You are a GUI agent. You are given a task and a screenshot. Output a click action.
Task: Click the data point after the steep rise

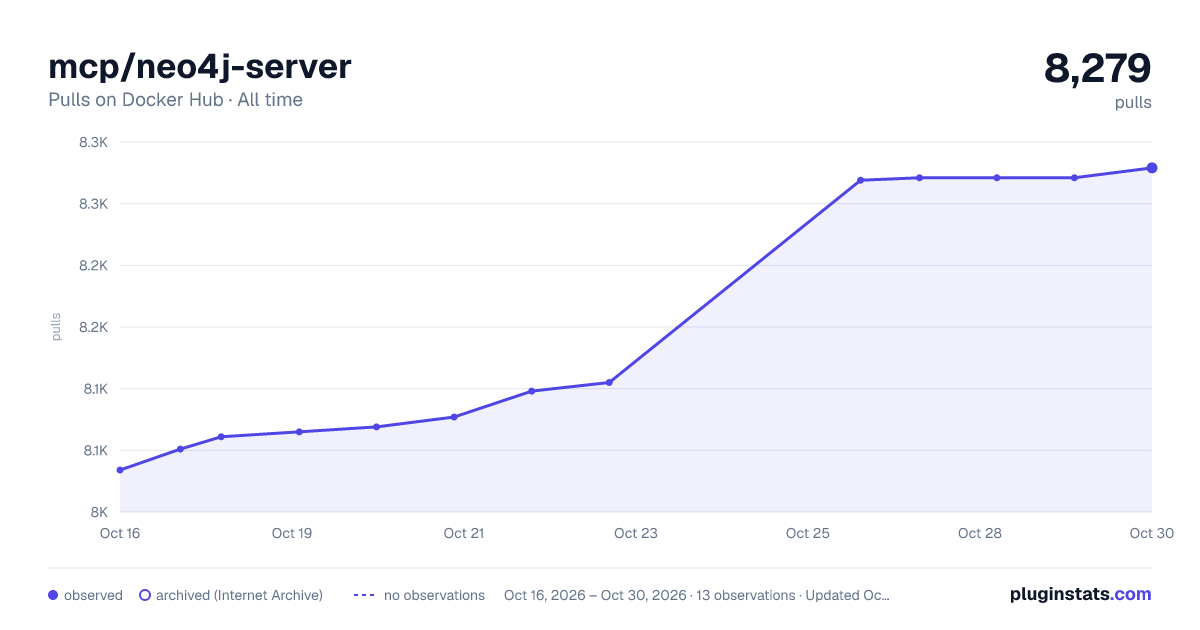tap(860, 180)
